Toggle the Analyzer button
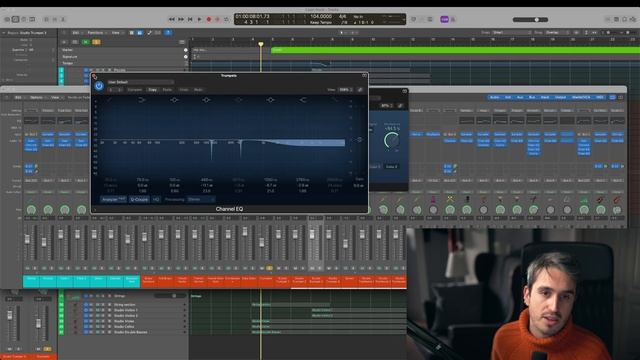Screen dimensions: 640x360 [x=113, y=199]
